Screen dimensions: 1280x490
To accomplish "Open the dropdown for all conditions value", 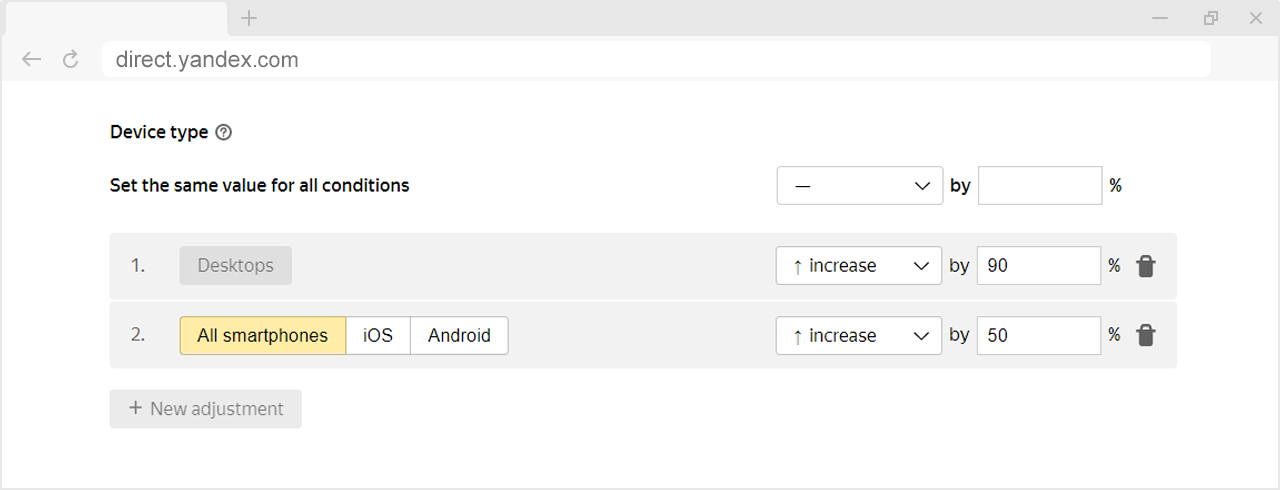I will click(860, 186).
